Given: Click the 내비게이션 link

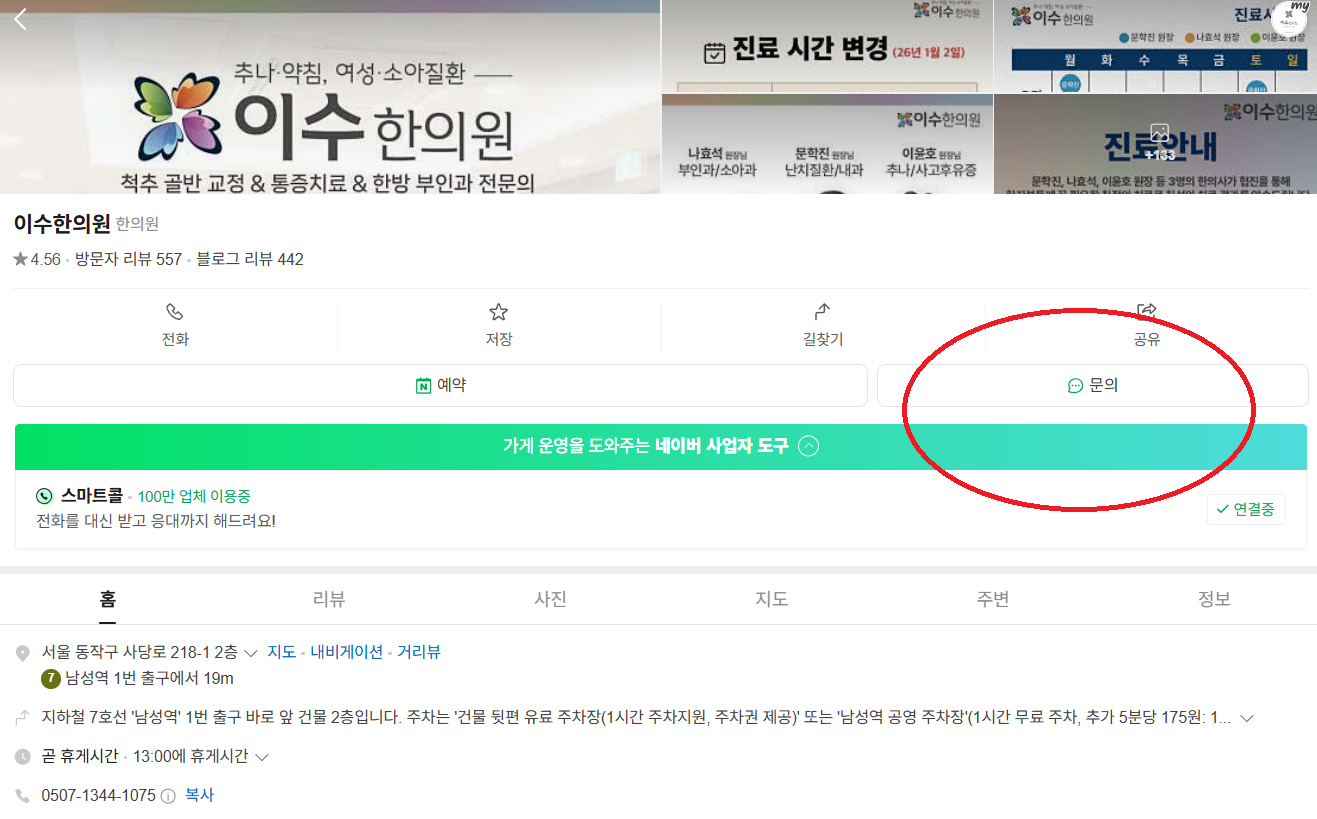Looking at the screenshot, I should (x=347, y=652).
